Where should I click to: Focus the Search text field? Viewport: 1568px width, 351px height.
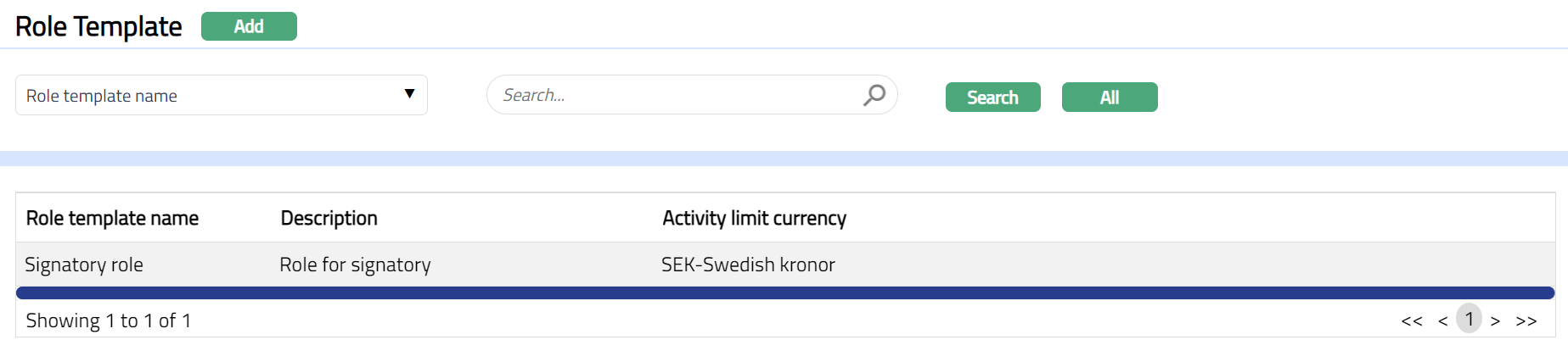tap(671, 95)
